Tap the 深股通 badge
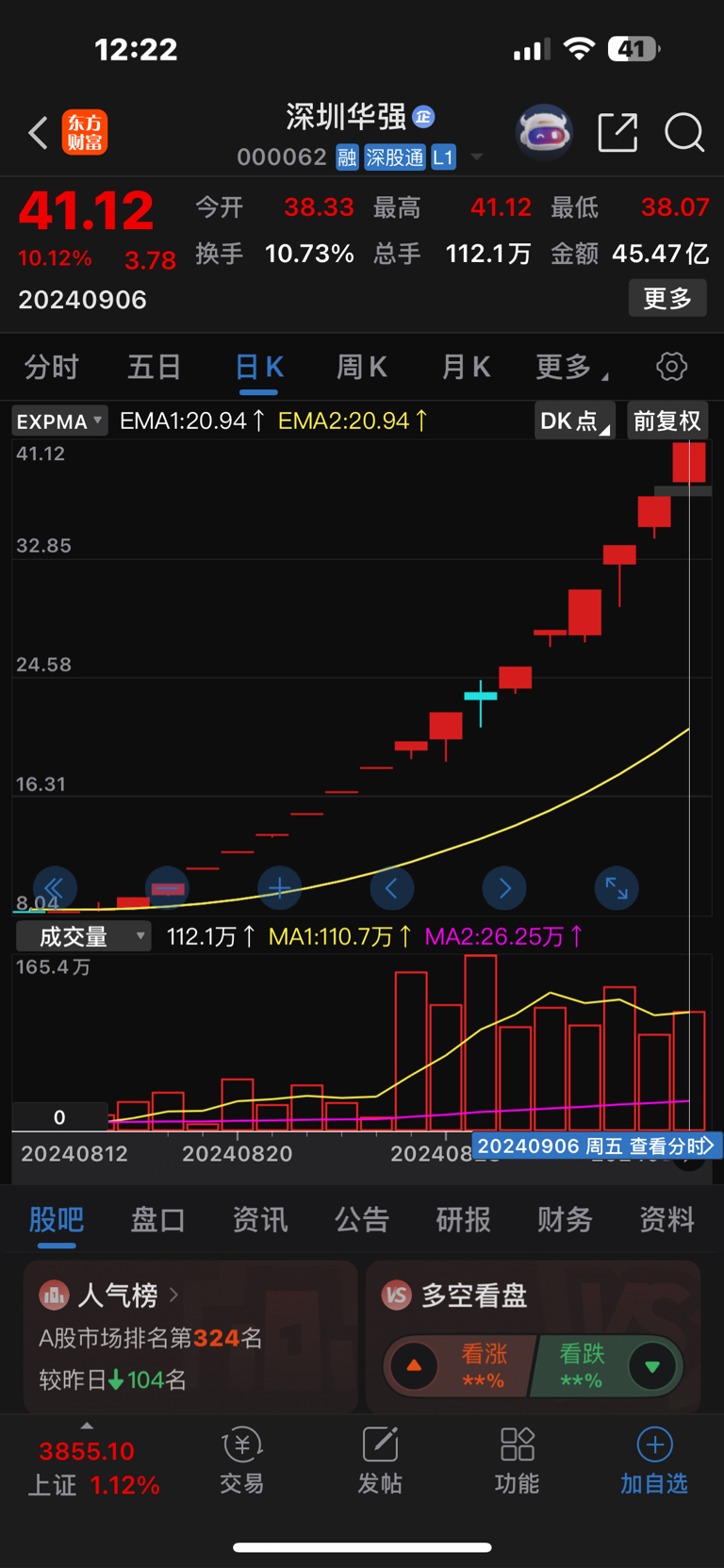Screen dimensions: 724x1568 [x=395, y=157]
